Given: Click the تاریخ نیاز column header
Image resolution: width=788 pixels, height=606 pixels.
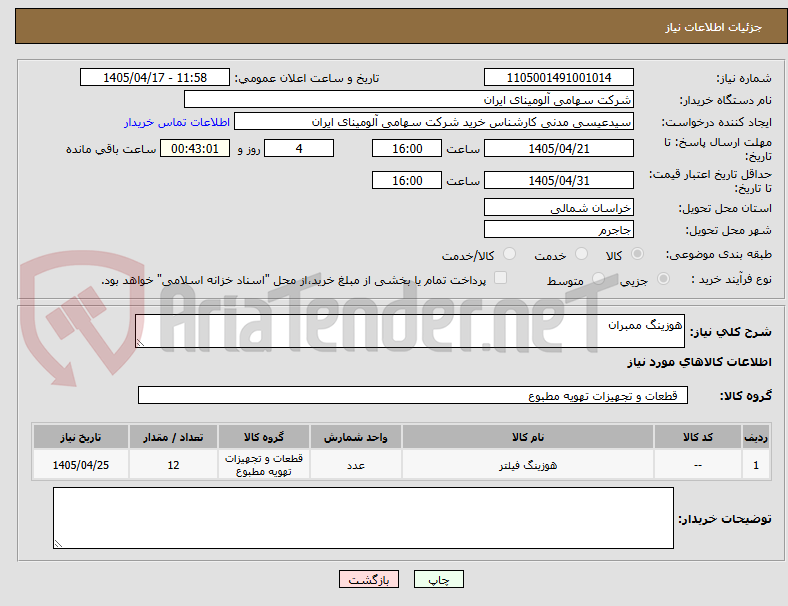Looking at the screenshot, I should tap(81, 437).
